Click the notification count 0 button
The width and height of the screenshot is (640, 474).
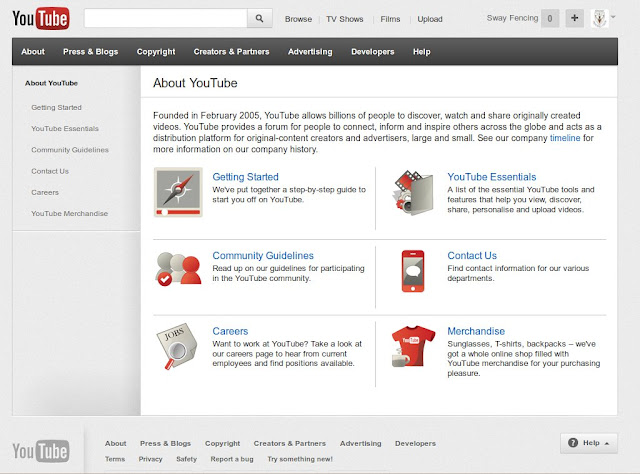coord(550,18)
